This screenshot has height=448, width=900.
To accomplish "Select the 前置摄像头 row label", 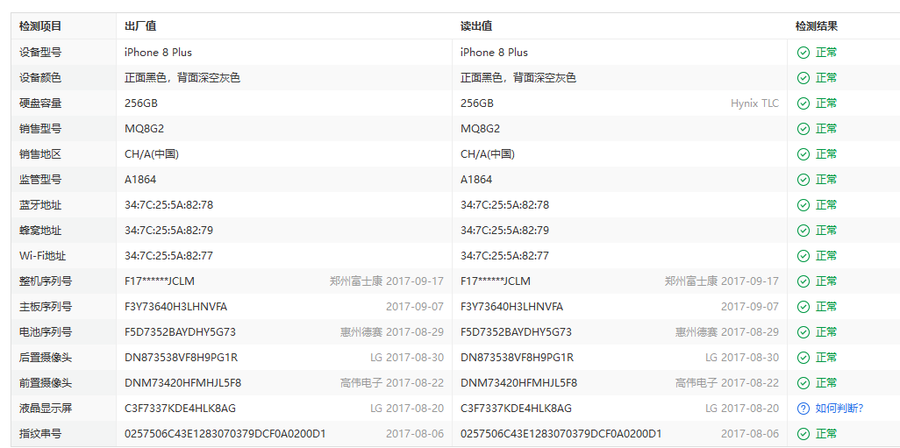I will point(45,383).
